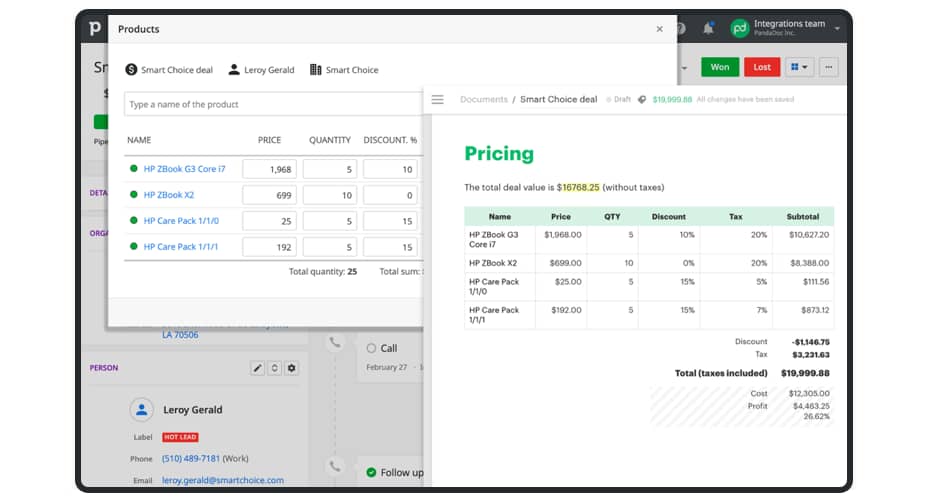
Task: Open Documents breadcrumb link
Action: pos(484,99)
